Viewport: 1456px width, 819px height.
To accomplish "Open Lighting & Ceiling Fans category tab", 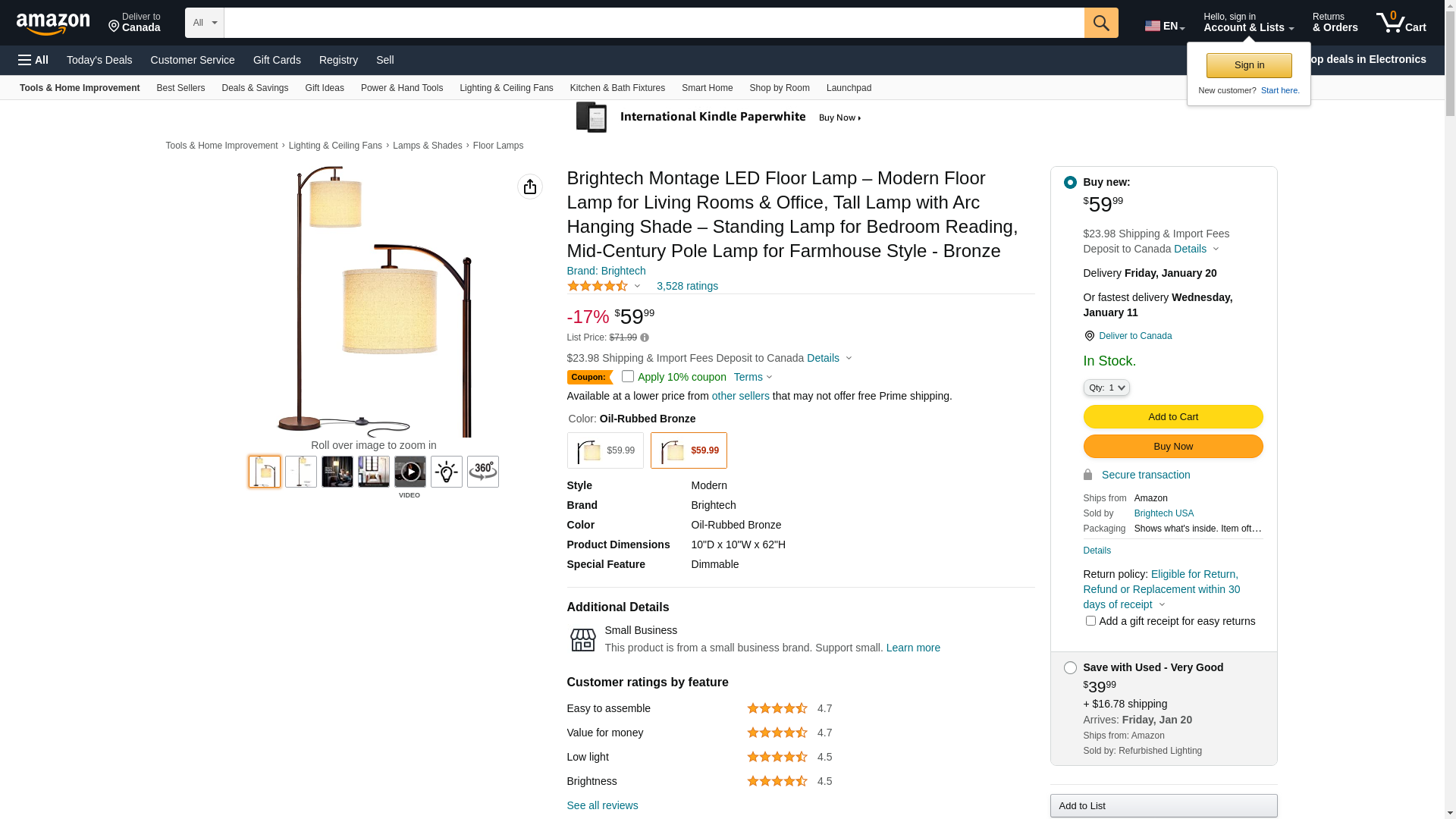I will coord(506,88).
